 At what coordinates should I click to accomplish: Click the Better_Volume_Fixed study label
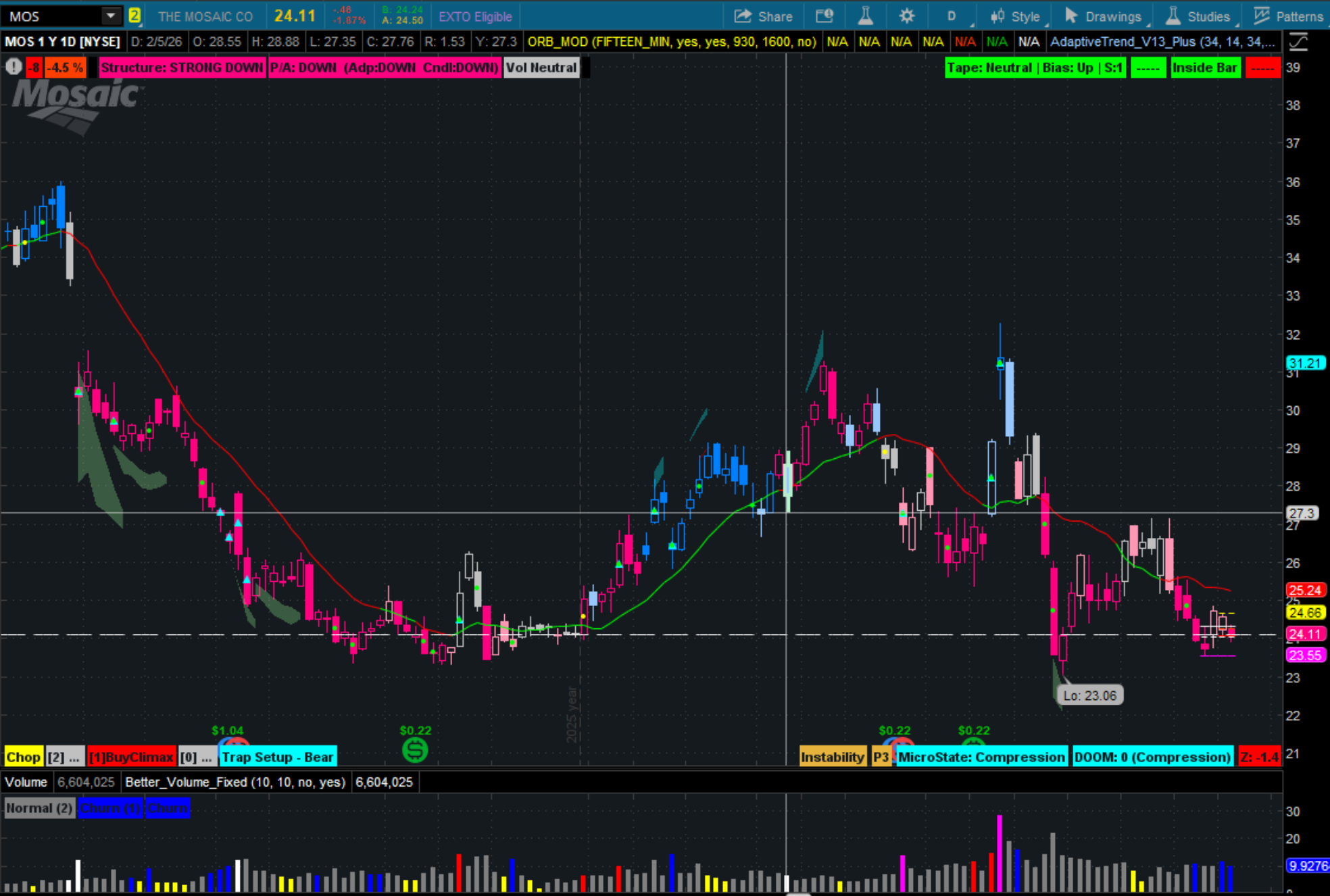[235, 782]
